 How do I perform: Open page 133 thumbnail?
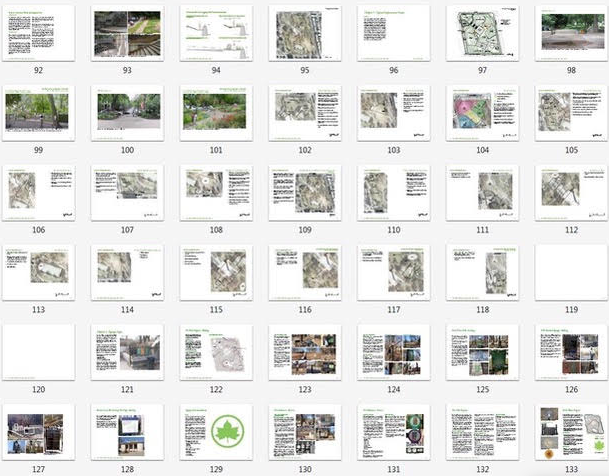pyautogui.click(x=571, y=431)
